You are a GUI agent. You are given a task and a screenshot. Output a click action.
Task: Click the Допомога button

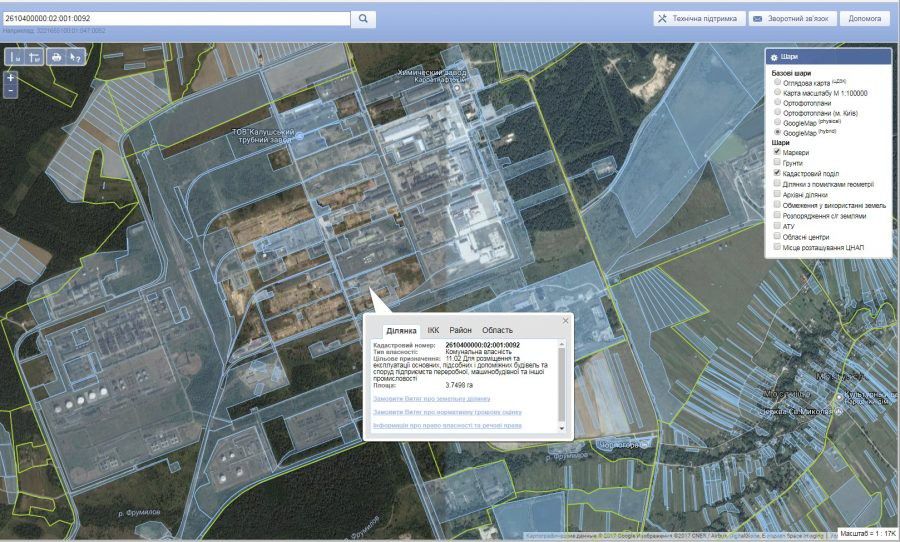[x=864, y=18]
